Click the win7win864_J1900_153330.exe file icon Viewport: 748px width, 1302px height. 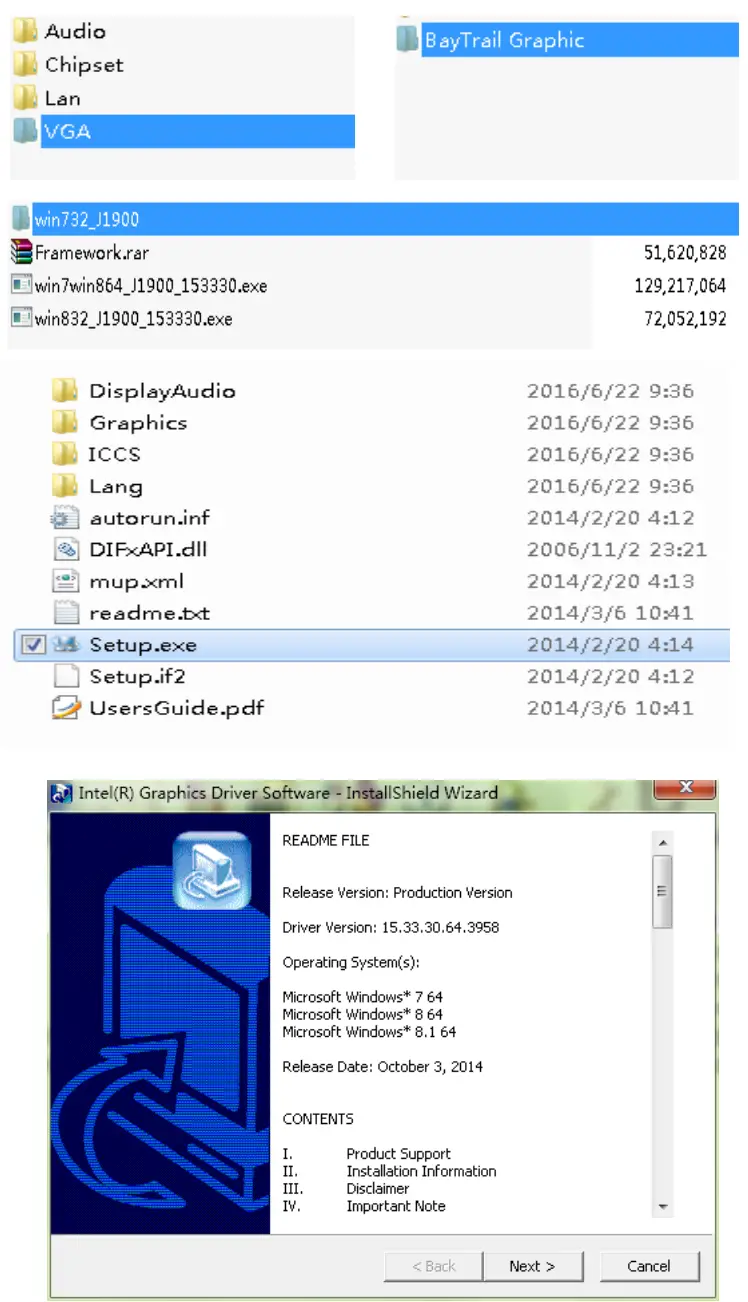(x=21, y=286)
